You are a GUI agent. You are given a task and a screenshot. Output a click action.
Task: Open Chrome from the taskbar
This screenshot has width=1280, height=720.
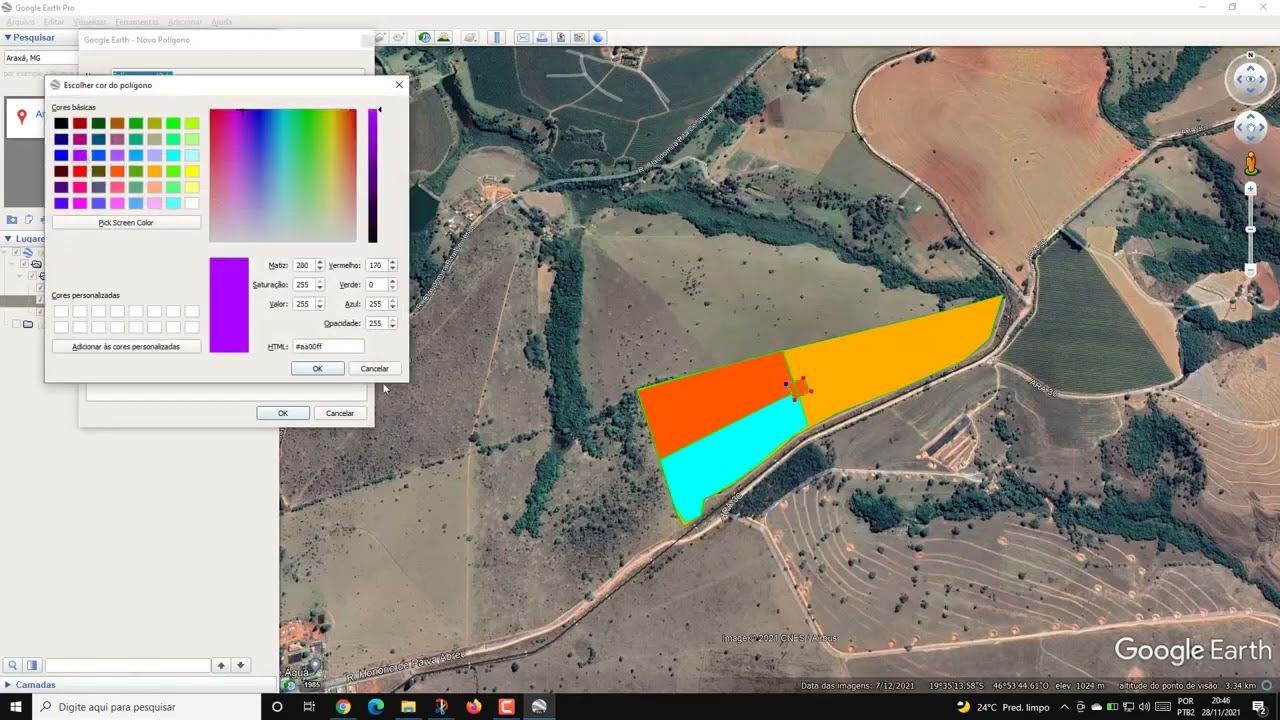[x=343, y=707]
